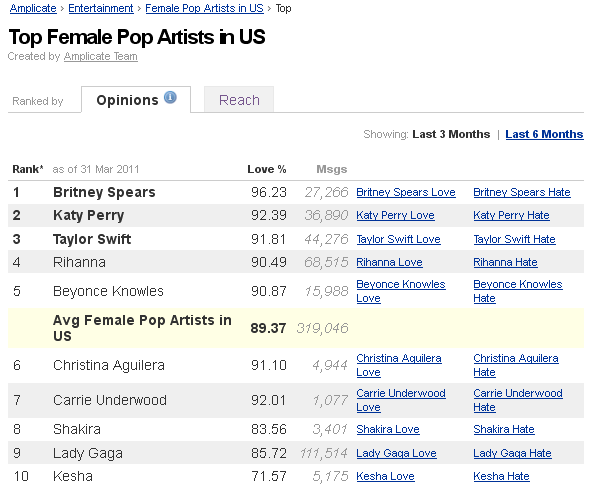Click the Opinions info icon
Screen dimensions: 594x491
tap(170, 97)
